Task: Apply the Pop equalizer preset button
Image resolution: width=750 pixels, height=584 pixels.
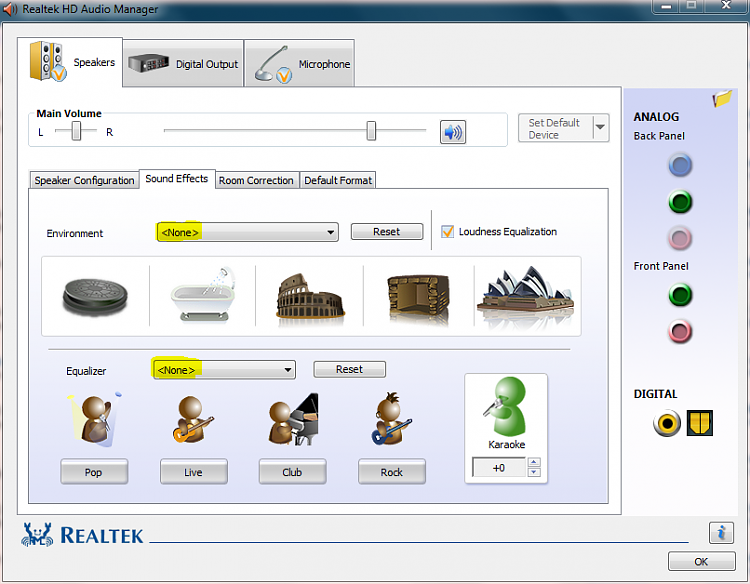Action: 94,472
